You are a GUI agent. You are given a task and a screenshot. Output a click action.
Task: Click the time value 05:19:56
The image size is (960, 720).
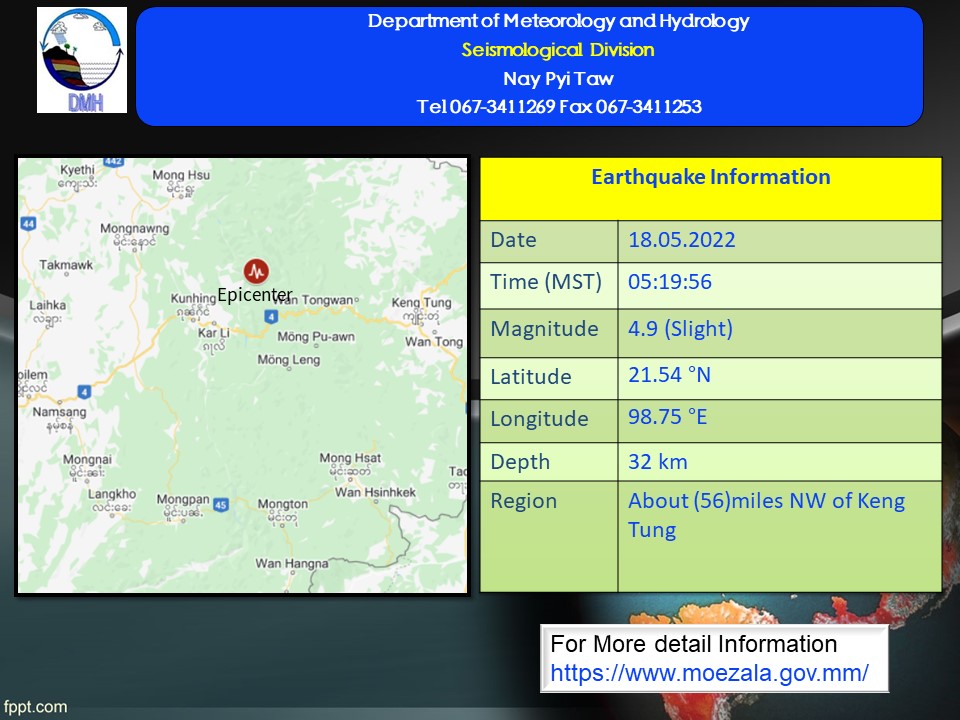670,282
